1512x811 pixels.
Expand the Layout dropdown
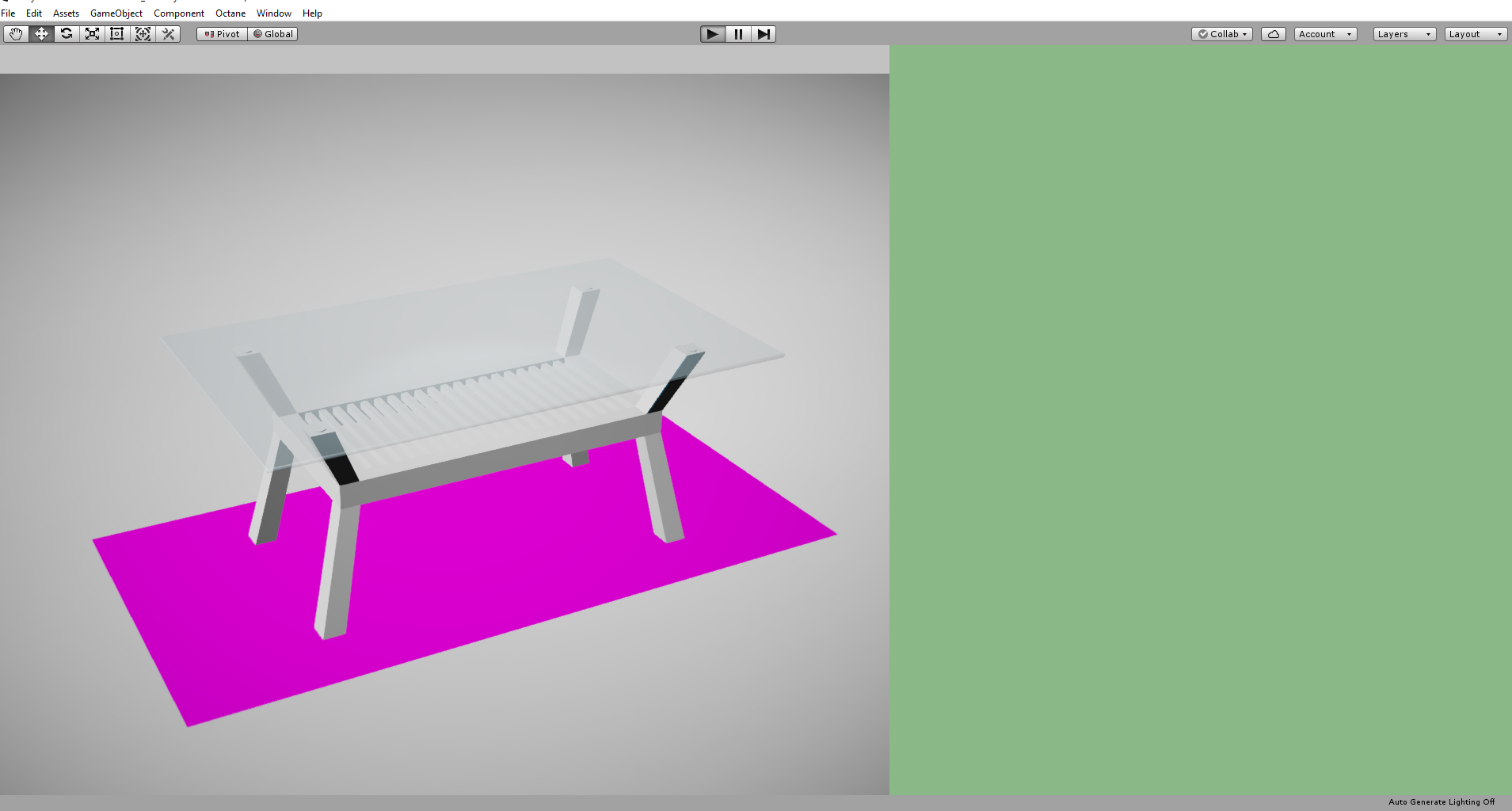pos(1476,34)
